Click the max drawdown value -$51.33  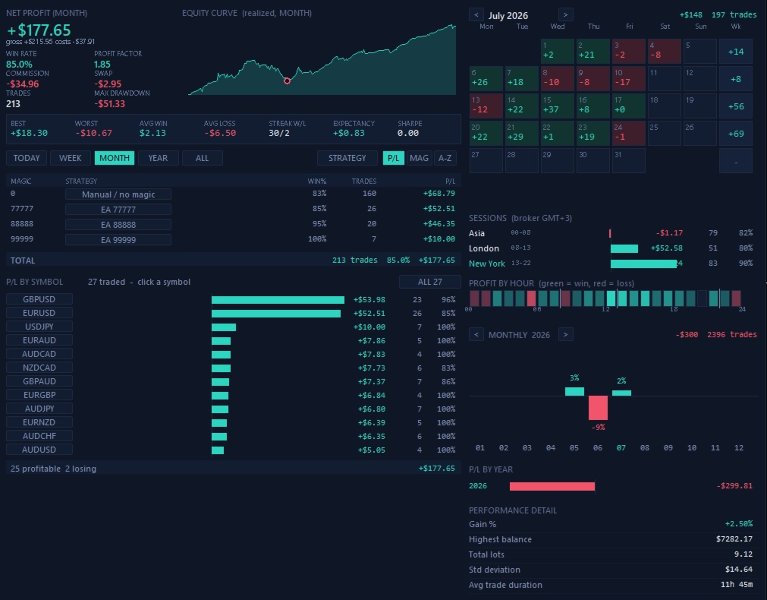110,104
